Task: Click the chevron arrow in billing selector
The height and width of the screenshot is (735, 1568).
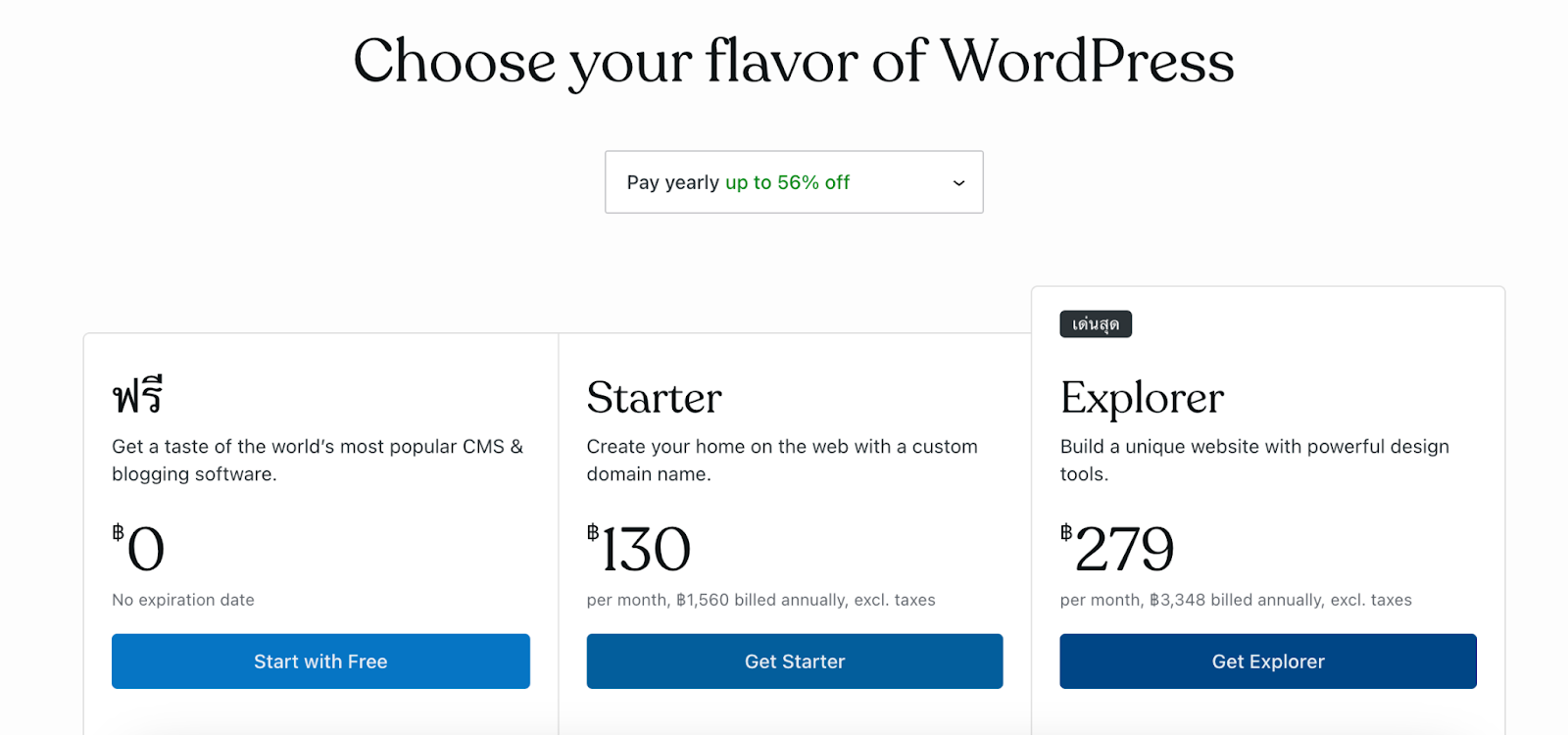Action: tap(958, 183)
